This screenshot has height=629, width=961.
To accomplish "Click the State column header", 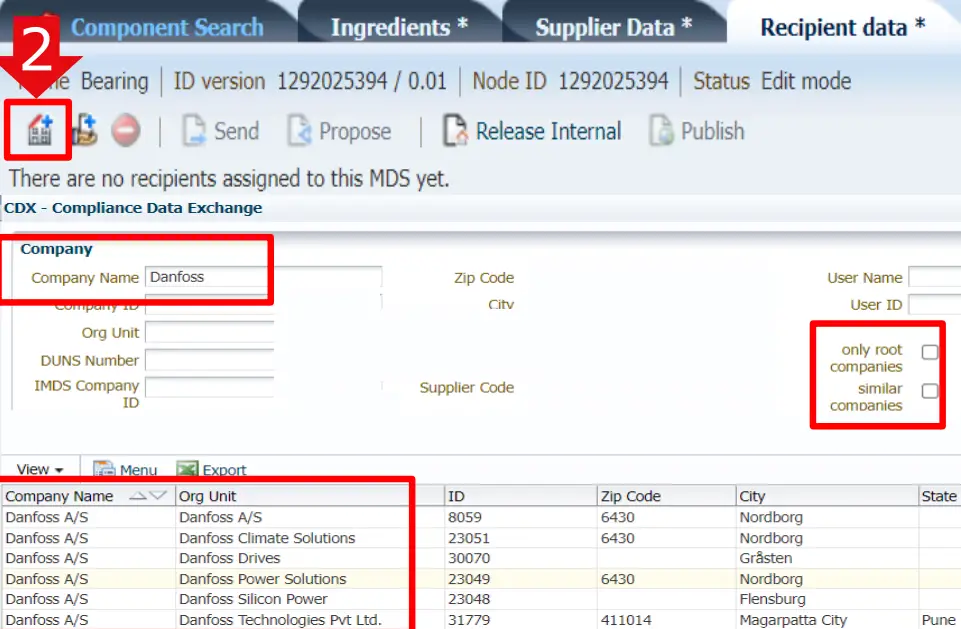I will [940, 495].
